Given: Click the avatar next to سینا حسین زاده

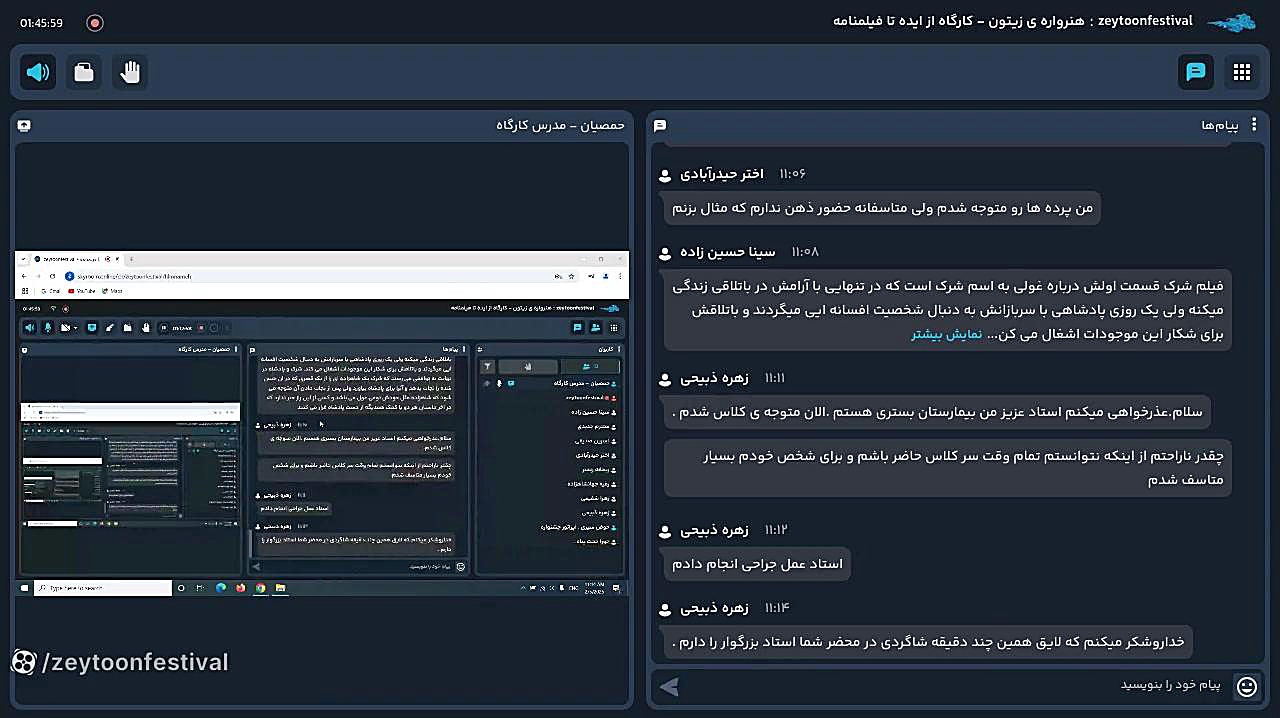Looking at the screenshot, I should point(665,253).
